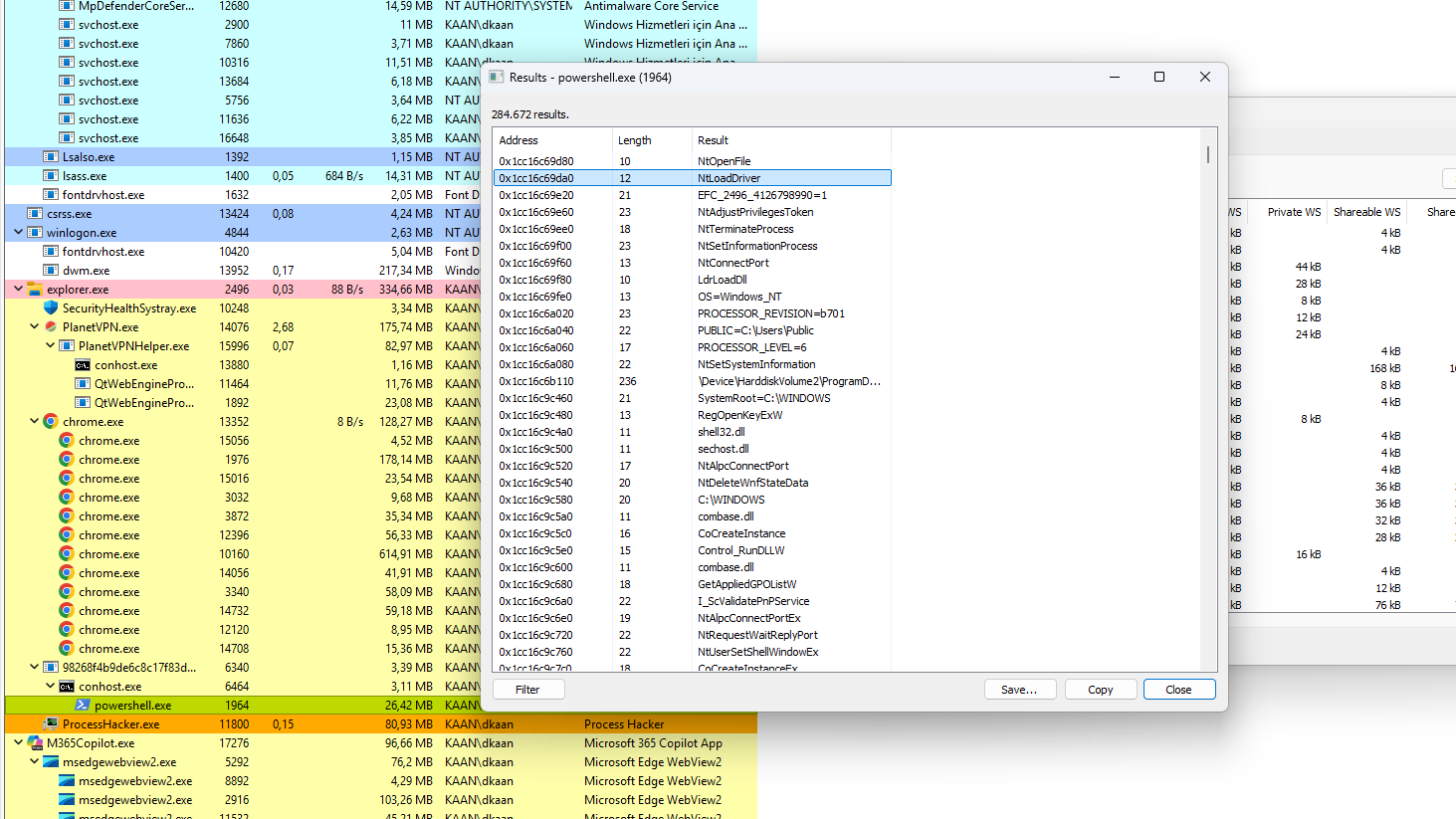The image size is (1456, 819).
Task: Select the NtAdjustPrivilegesToken result row
Action: pos(693,212)
